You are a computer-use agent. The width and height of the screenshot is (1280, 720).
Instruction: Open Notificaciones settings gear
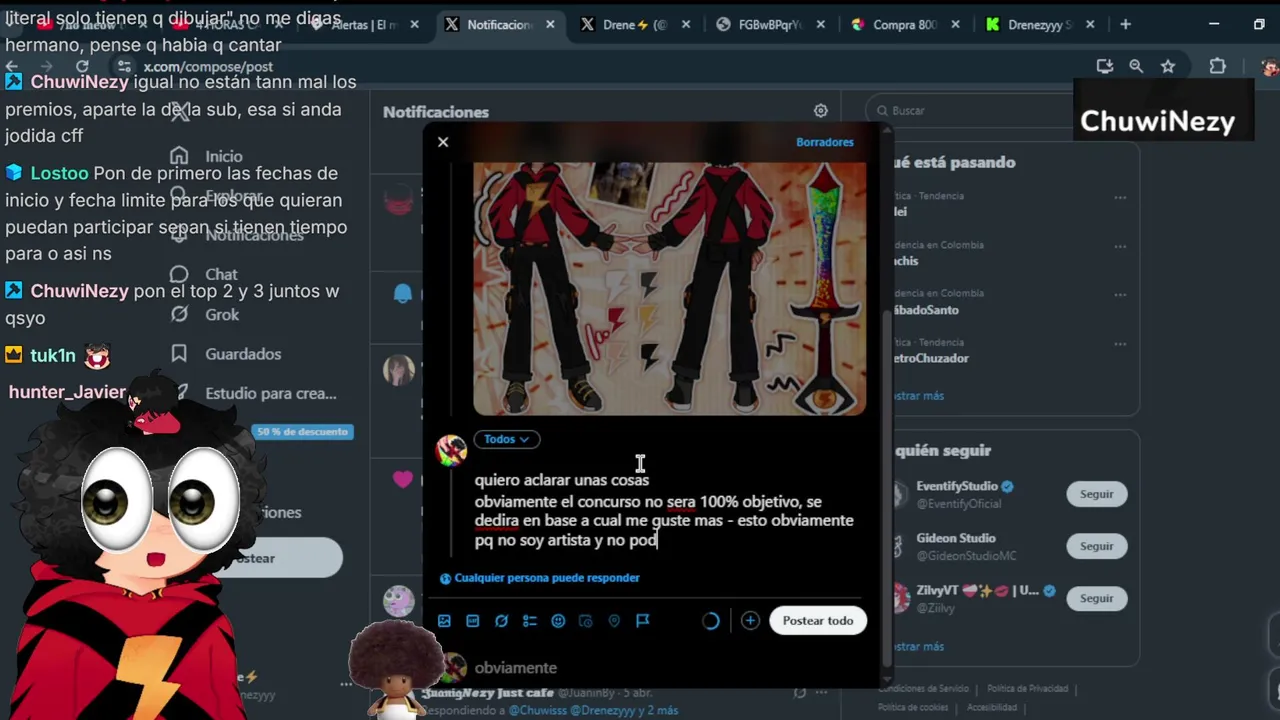[820, 111]
